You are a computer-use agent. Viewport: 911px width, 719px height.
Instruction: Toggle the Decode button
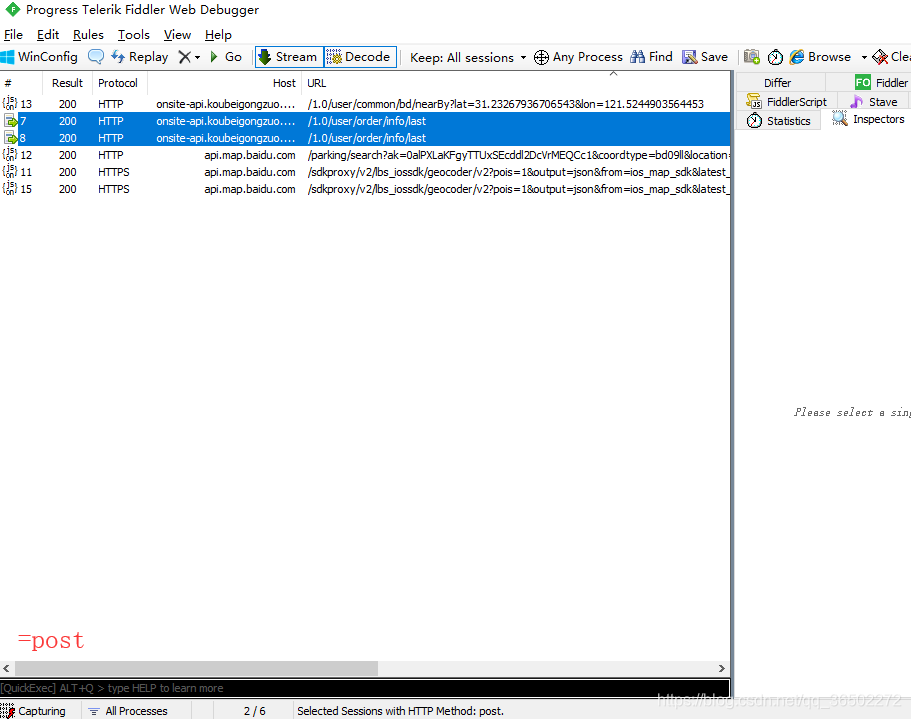click(360, 57)
